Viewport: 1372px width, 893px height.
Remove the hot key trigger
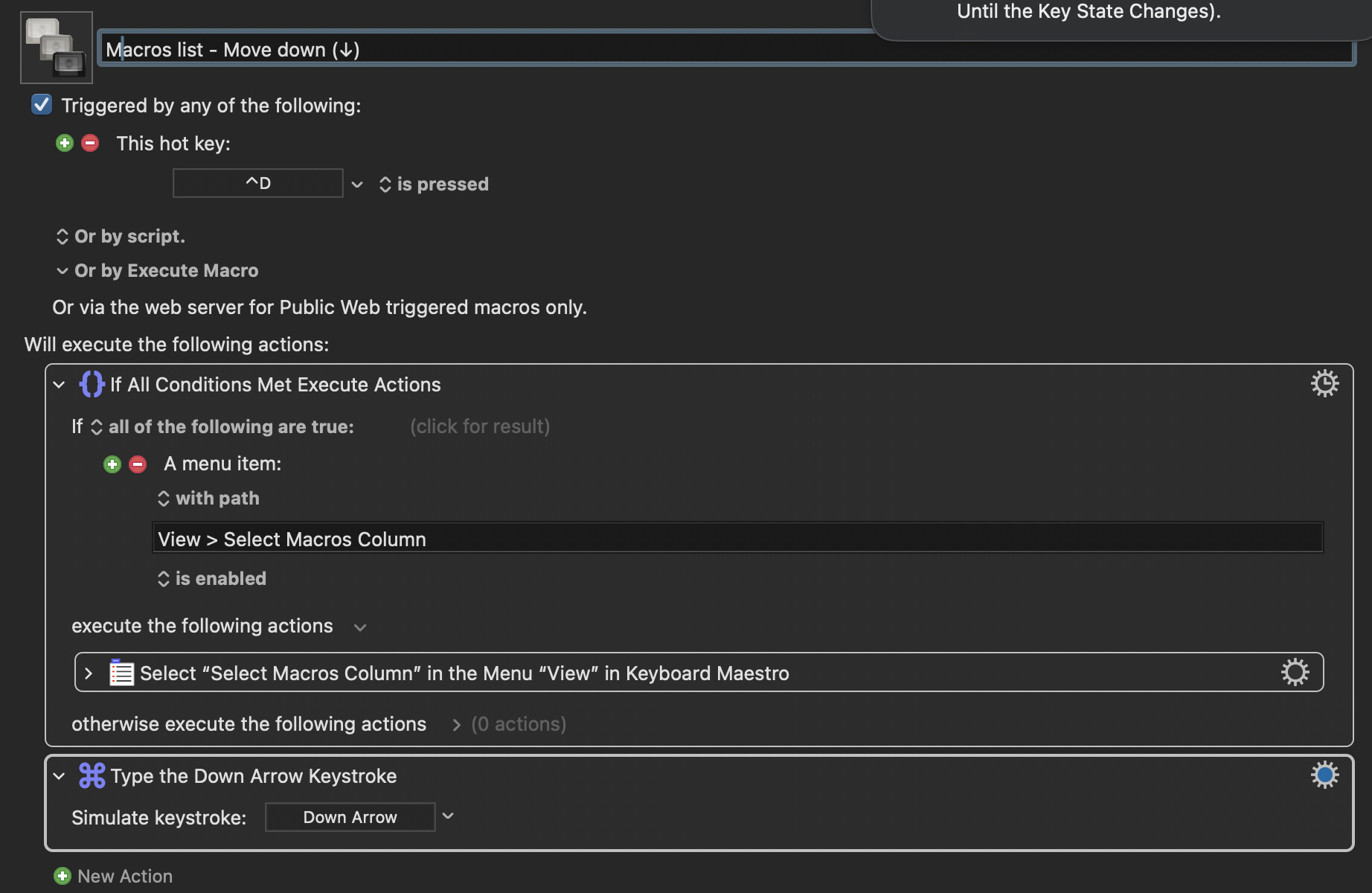90,143
